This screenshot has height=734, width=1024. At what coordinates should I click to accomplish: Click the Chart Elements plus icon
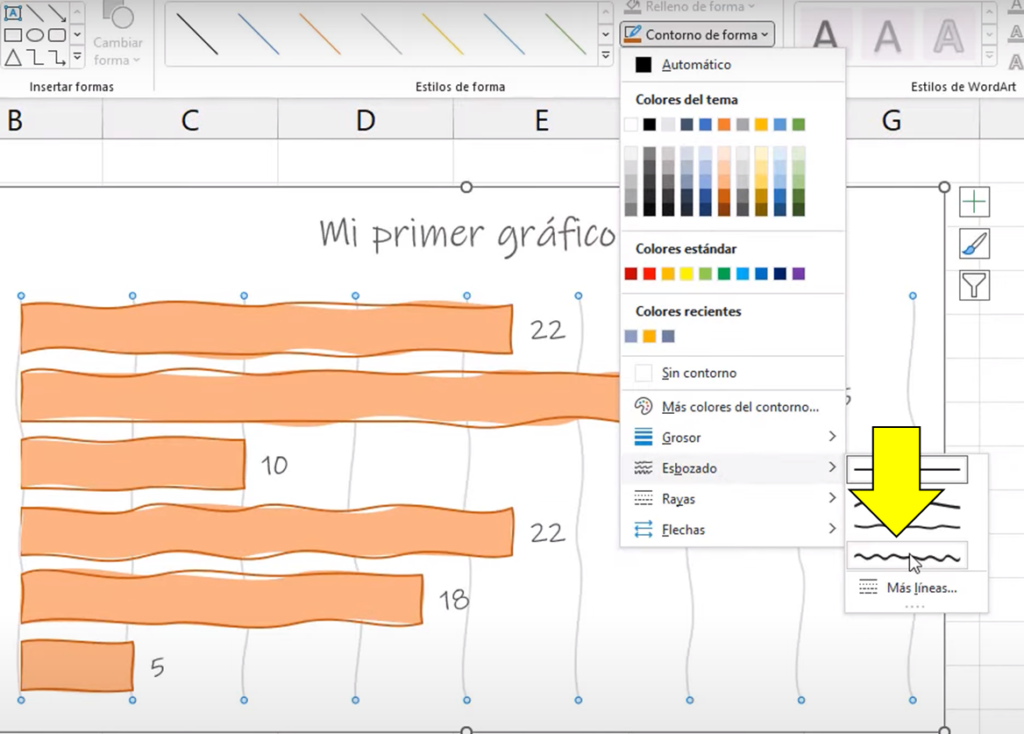pos(974,202)
